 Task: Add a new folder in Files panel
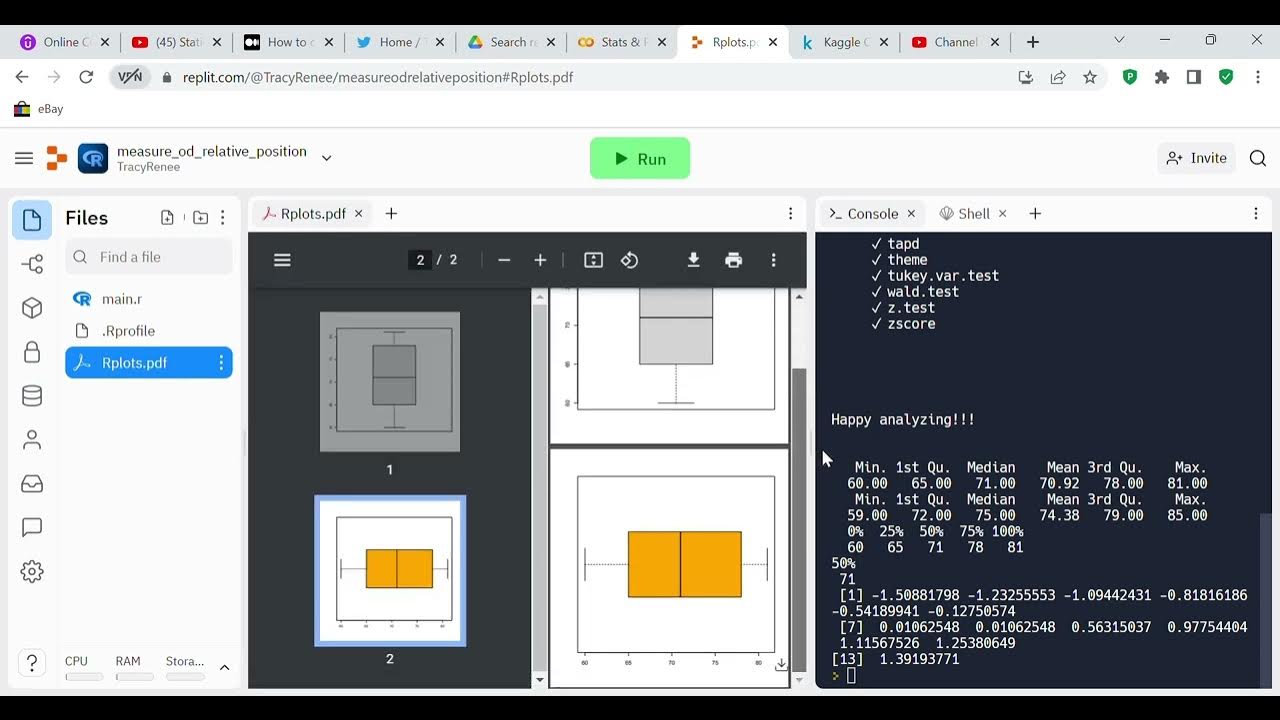200,218
